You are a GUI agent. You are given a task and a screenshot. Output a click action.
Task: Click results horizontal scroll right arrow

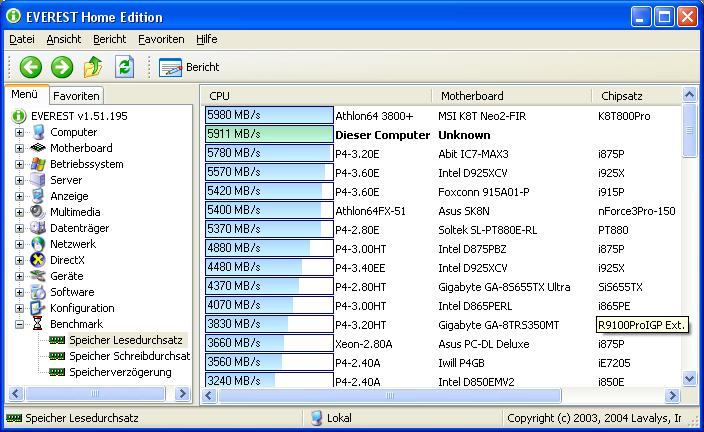click(672, 395)
